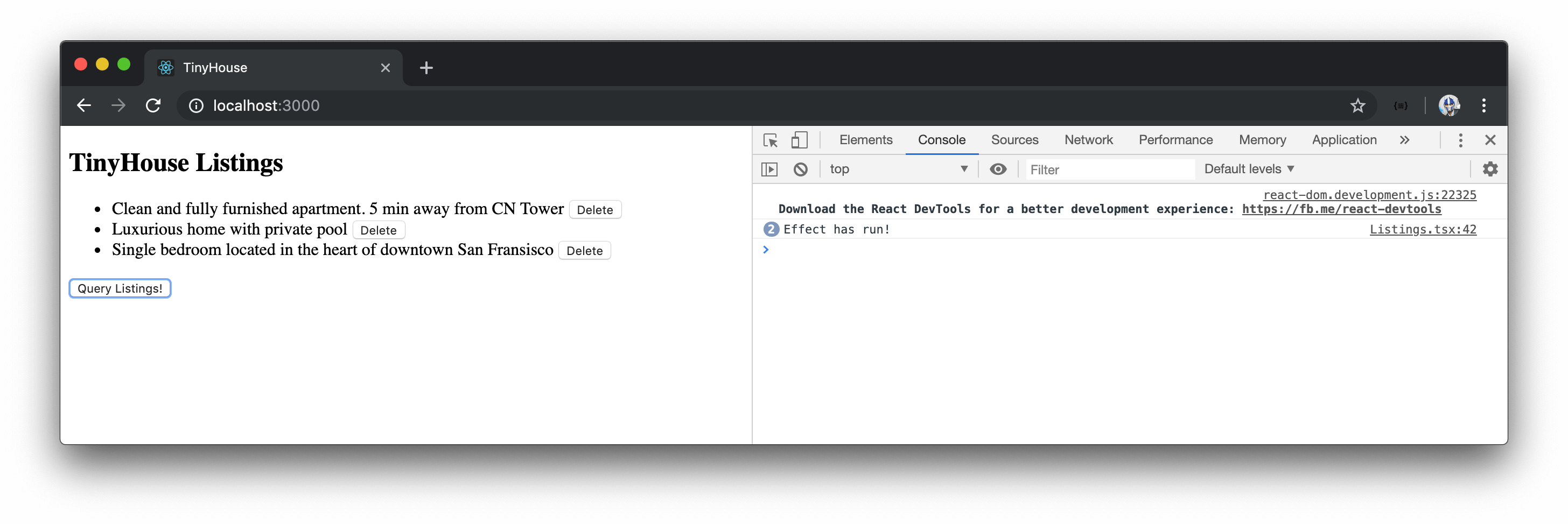Image resolution: width=1568 pixels, height=524 pixels.
Task: Click the 'TinyHouse Listings' heading
Action: coord(176,163)
